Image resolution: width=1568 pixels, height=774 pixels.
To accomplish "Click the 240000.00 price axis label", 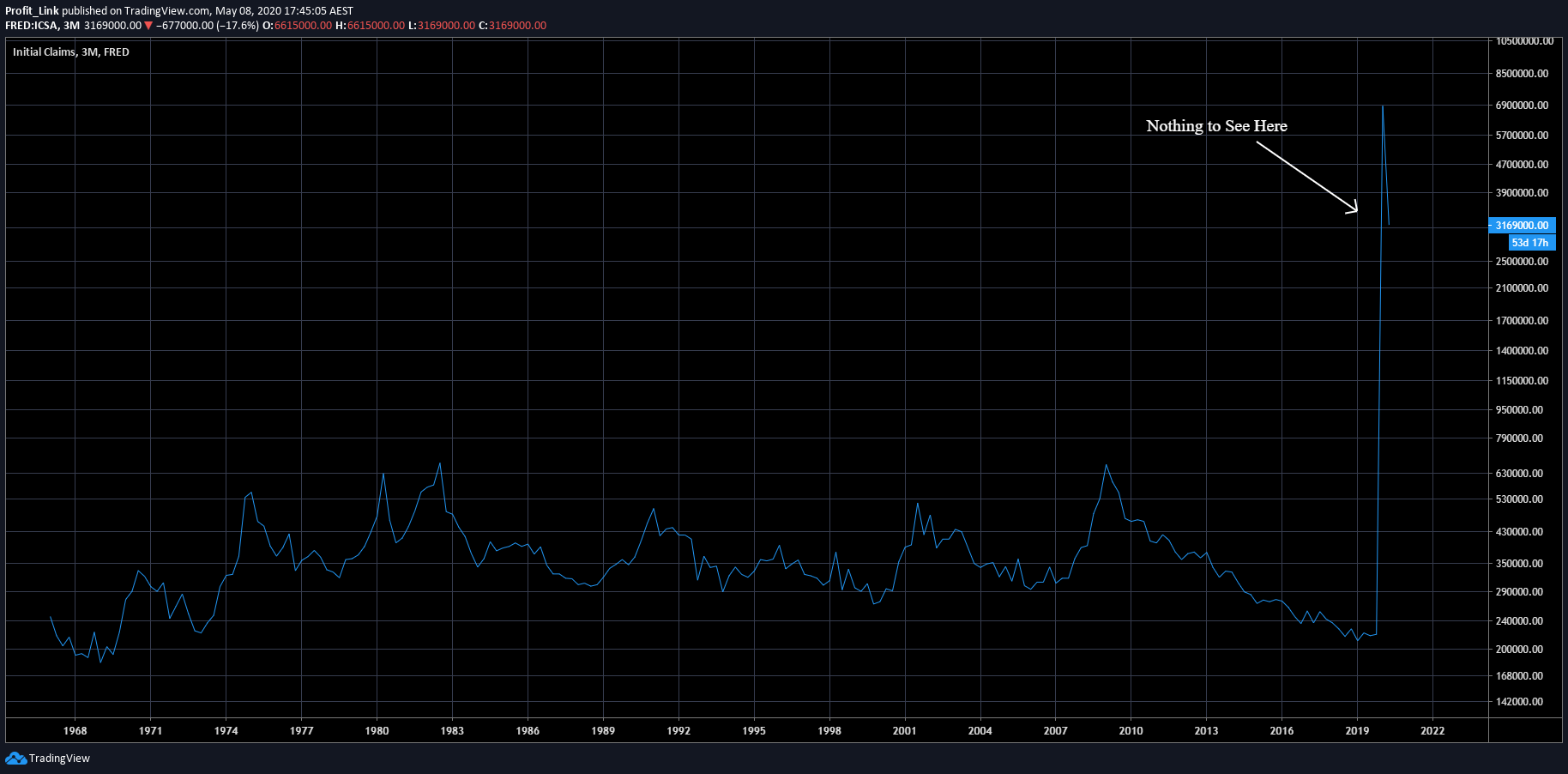I will coord(1519,620).
